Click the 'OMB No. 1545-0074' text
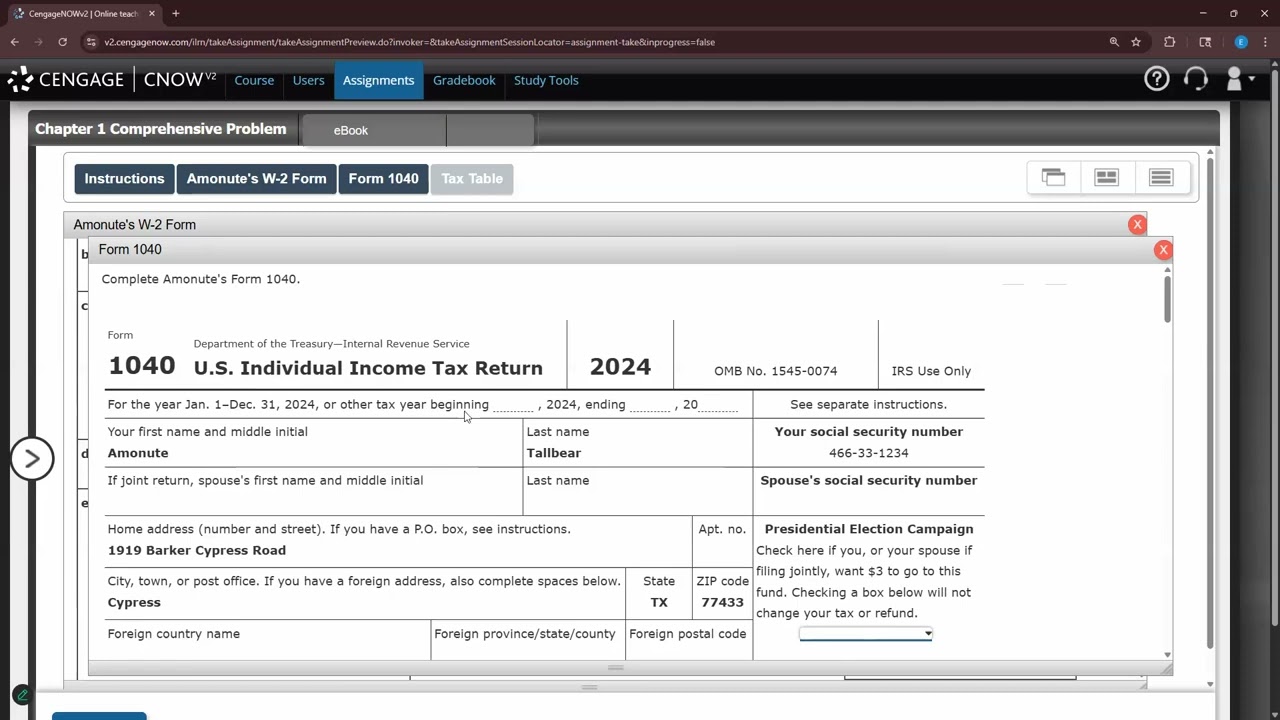This screenshot has width=1280, height=720. pos(776,371)
